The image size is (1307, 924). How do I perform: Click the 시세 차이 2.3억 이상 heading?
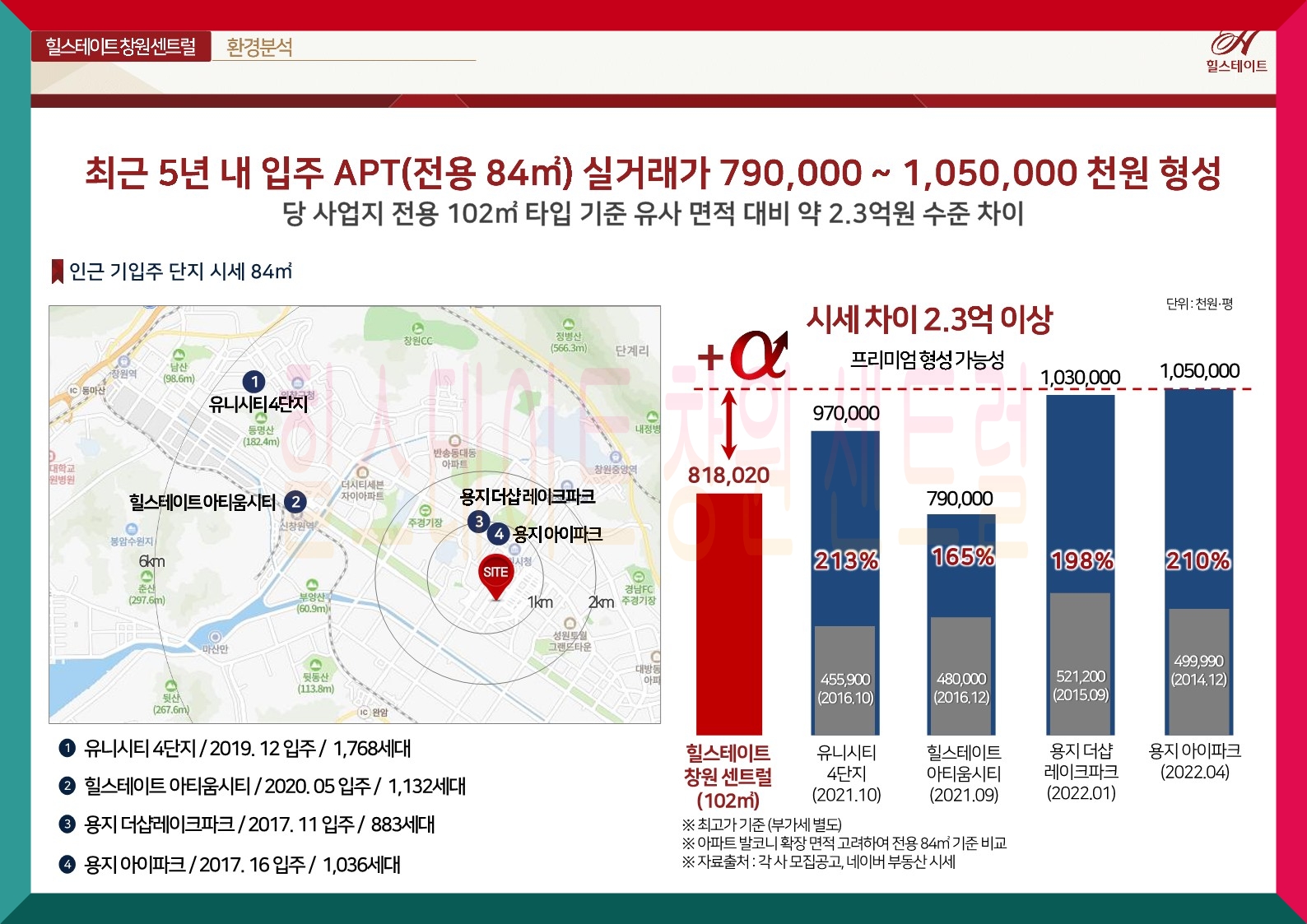coord(929,318)
